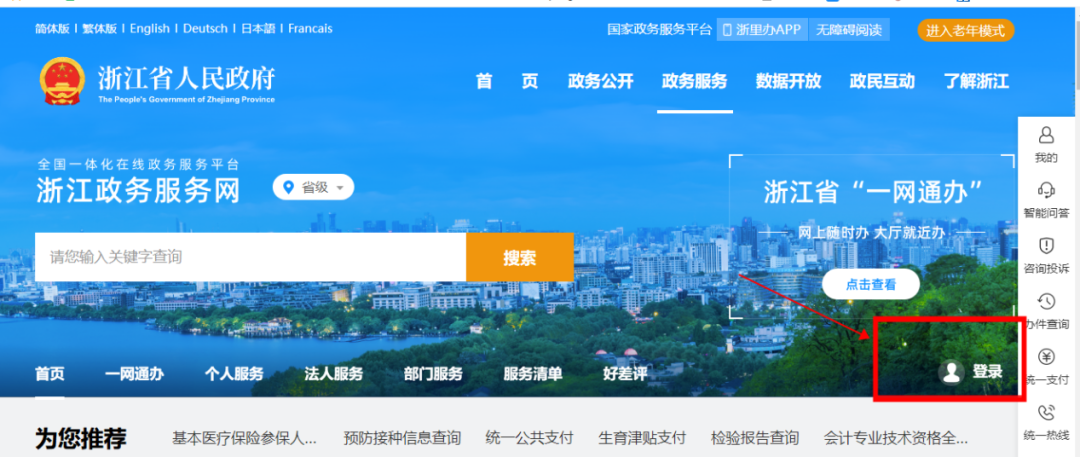
Task: Switch to the 法人服务 tab
Action: click(333, 374)
